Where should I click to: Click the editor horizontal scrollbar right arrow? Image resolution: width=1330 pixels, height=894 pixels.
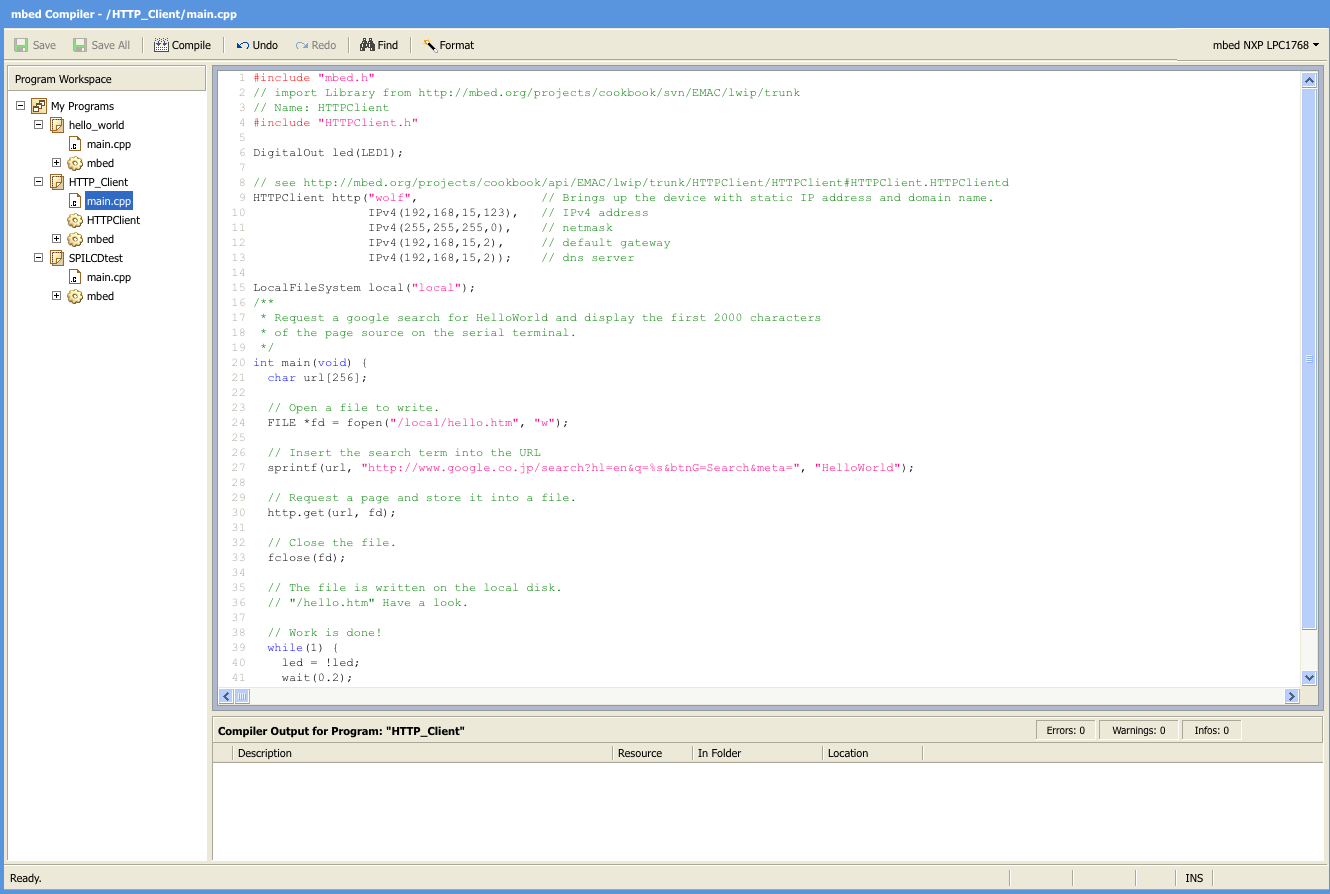(x=1292, y=696)
